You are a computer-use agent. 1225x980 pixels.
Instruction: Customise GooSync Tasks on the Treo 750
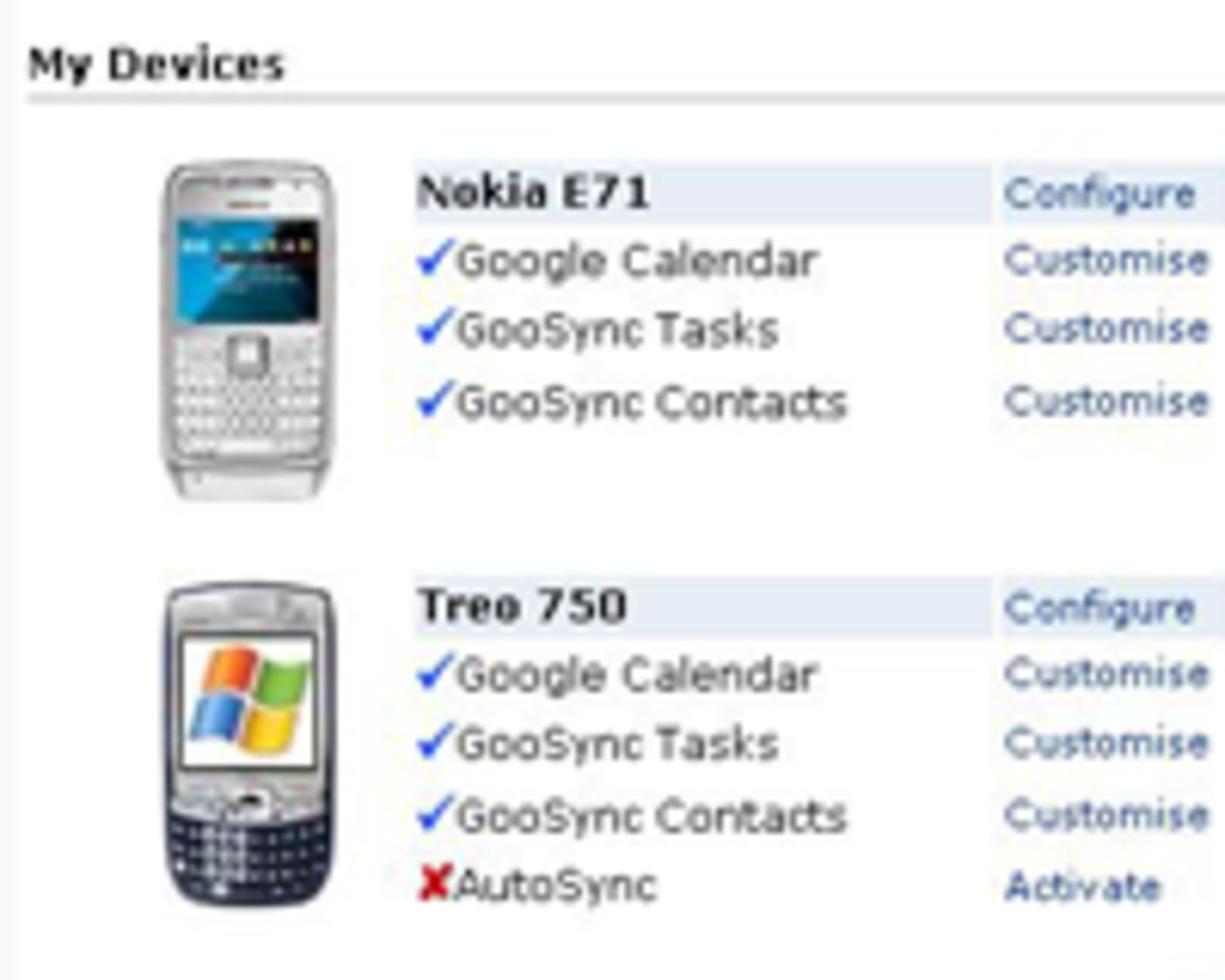(1106, 743)
